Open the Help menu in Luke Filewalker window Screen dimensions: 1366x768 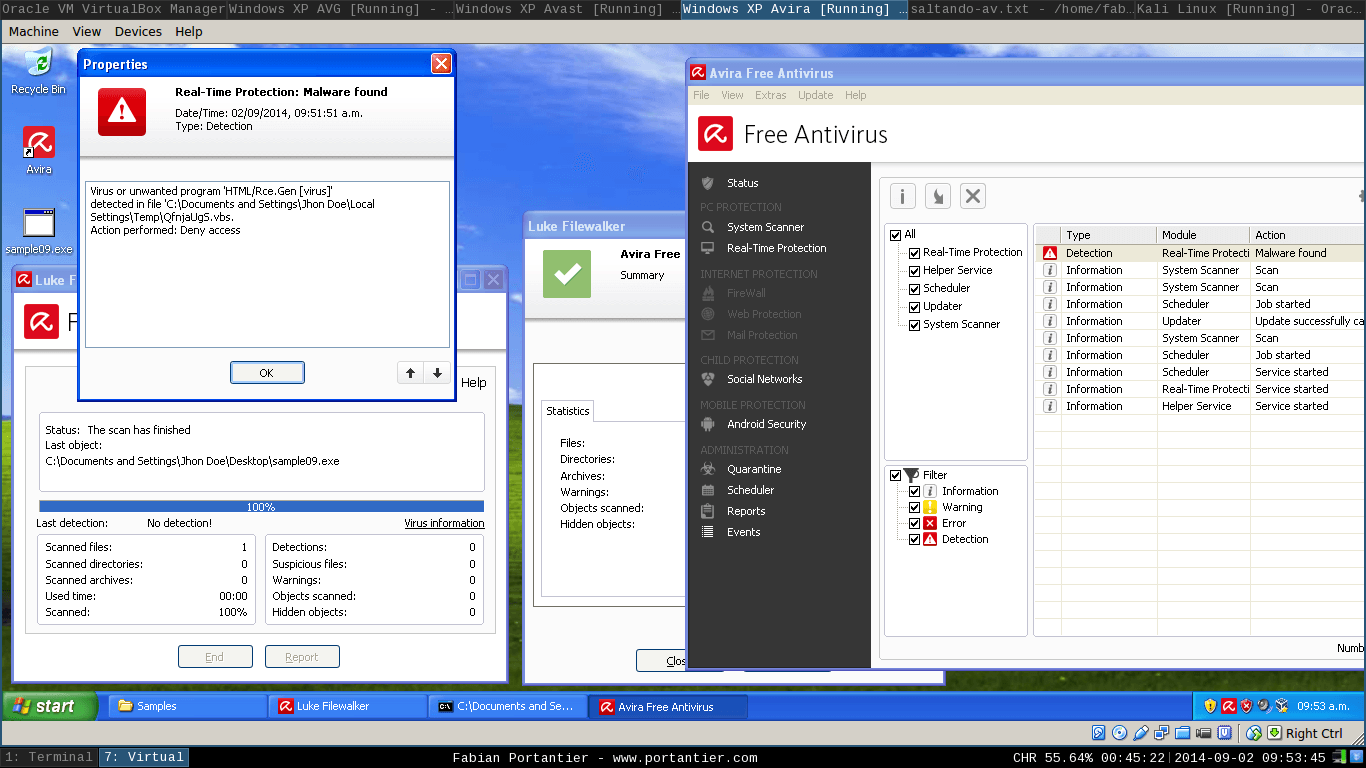click(474, 383)
